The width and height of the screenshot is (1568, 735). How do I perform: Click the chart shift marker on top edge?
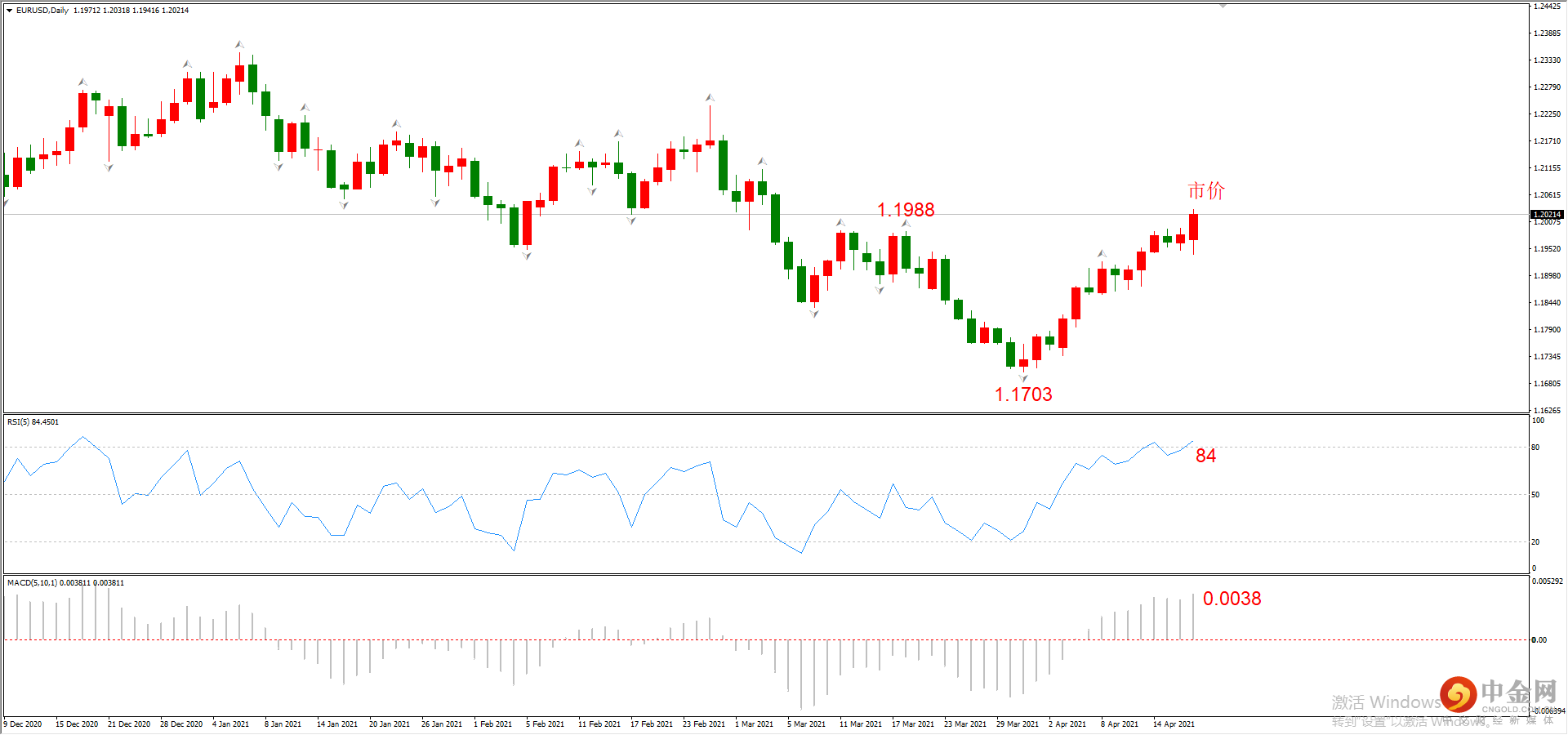[x=1223, y=6]
